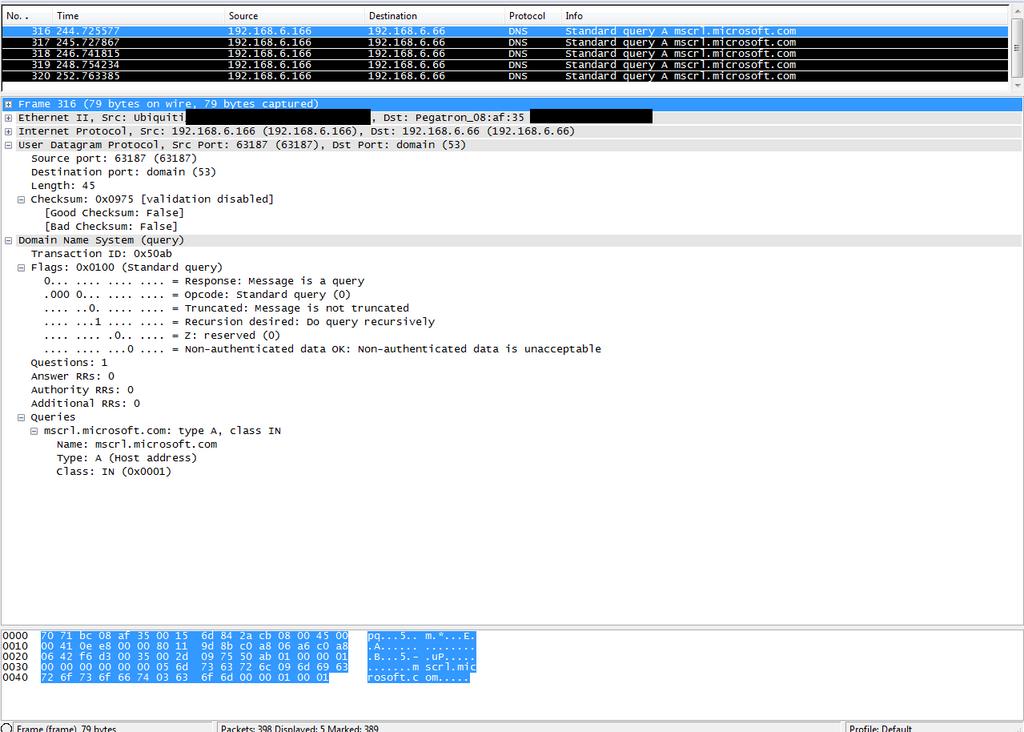1024x732 pixels.
Task: Select the Transaction ID: 0x50ab field
Action: [101, 254]
